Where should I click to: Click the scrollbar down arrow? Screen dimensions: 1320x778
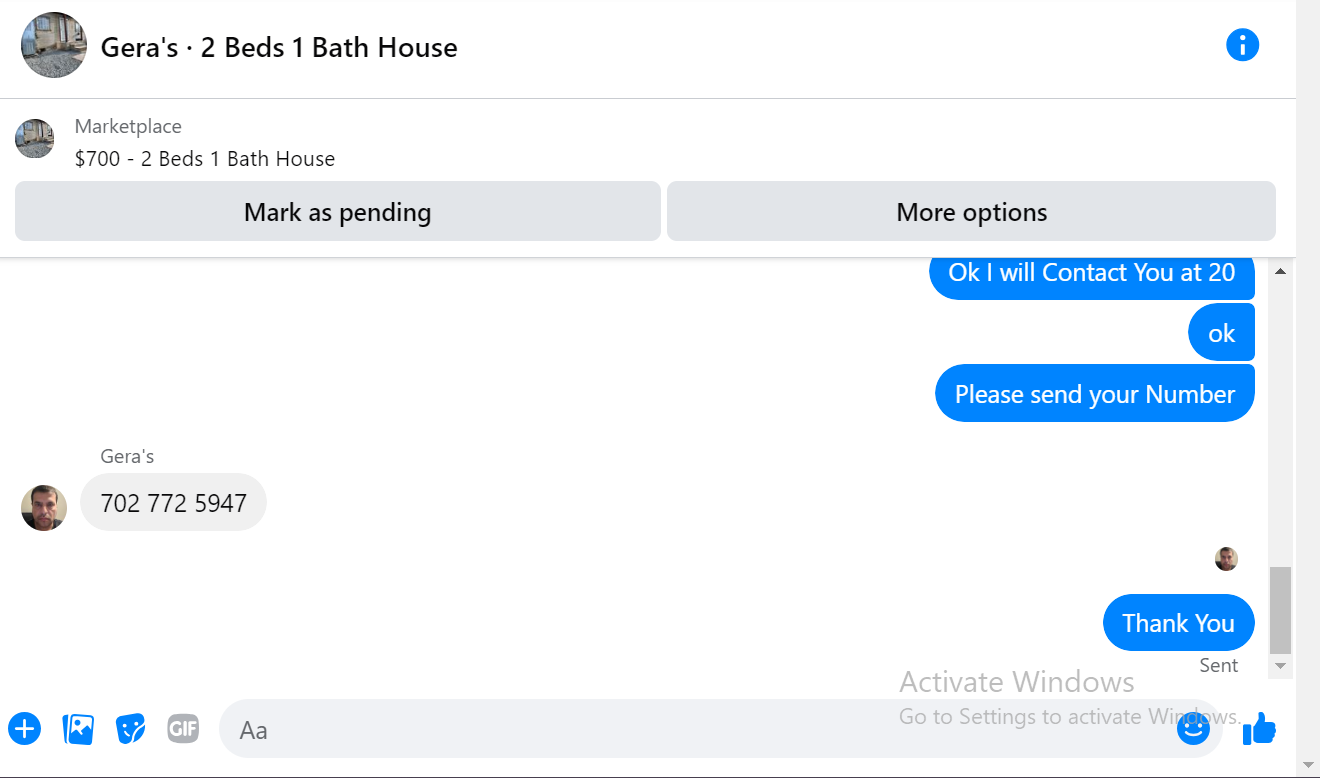coord(1280,665)
